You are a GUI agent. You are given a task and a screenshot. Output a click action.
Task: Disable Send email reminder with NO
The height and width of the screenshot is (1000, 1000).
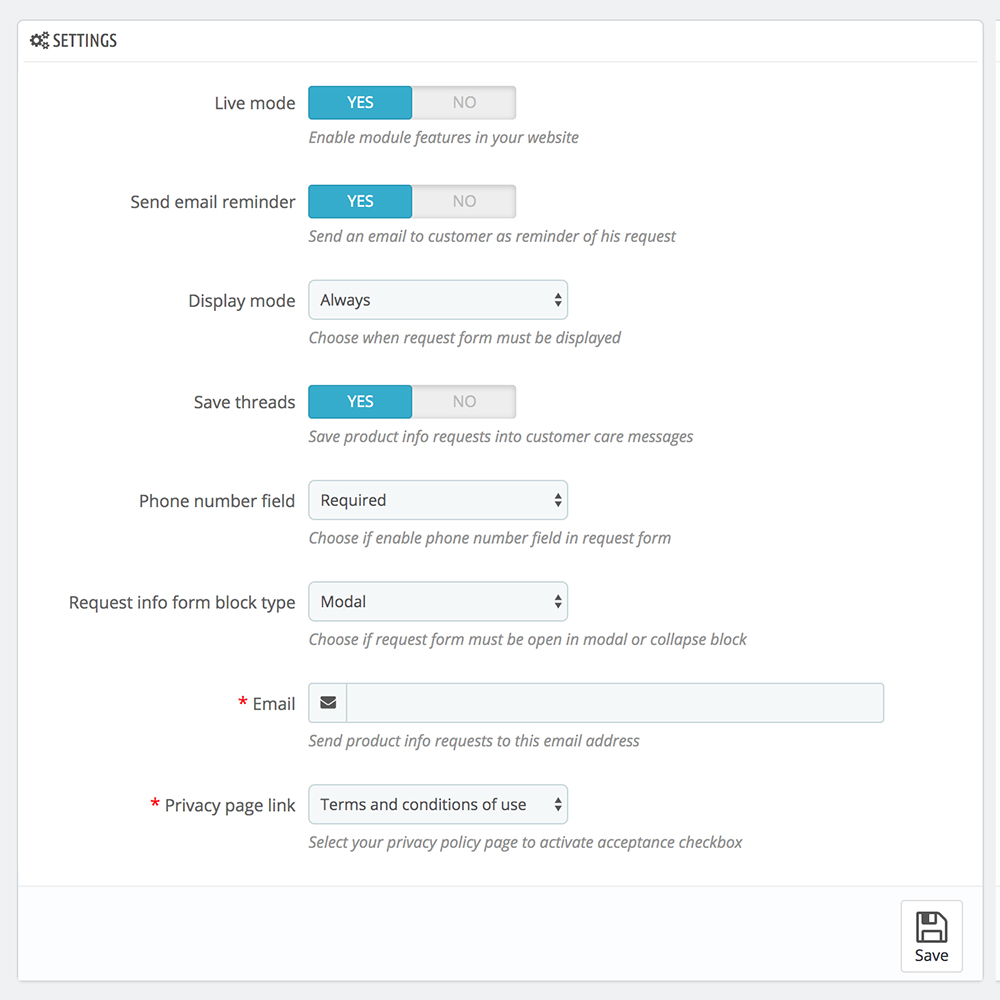coord(464,202)
